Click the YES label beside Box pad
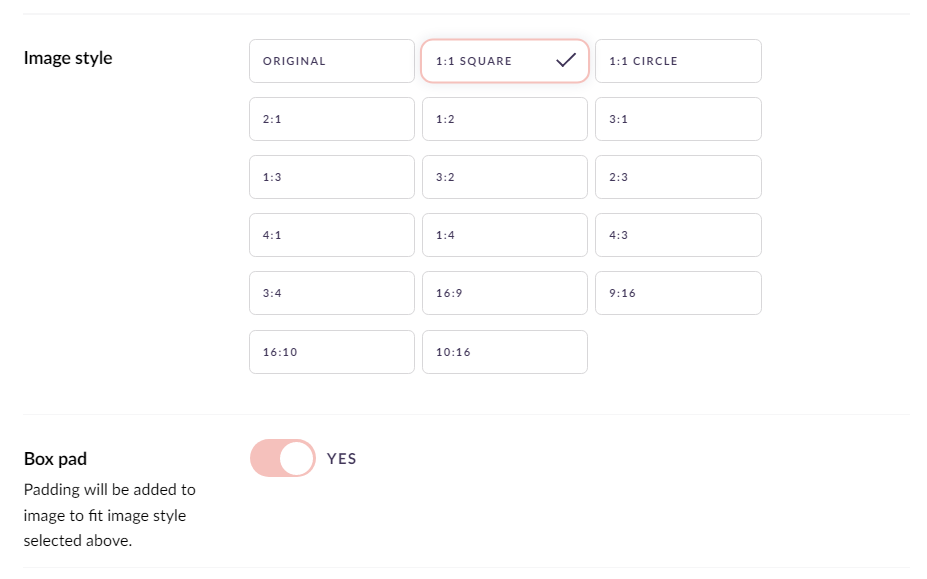Image resolution: width=927 pixels, height=579 pixels. coord(342,458)
